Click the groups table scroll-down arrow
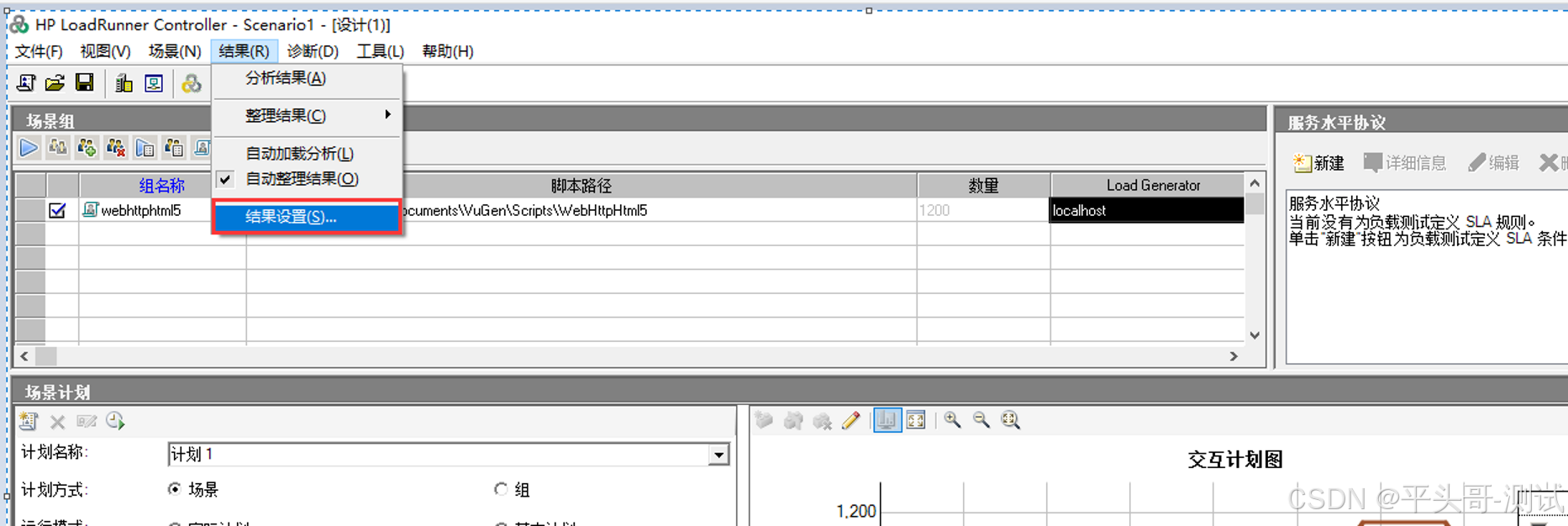Screen dimensions: 1568x526 1255,334
